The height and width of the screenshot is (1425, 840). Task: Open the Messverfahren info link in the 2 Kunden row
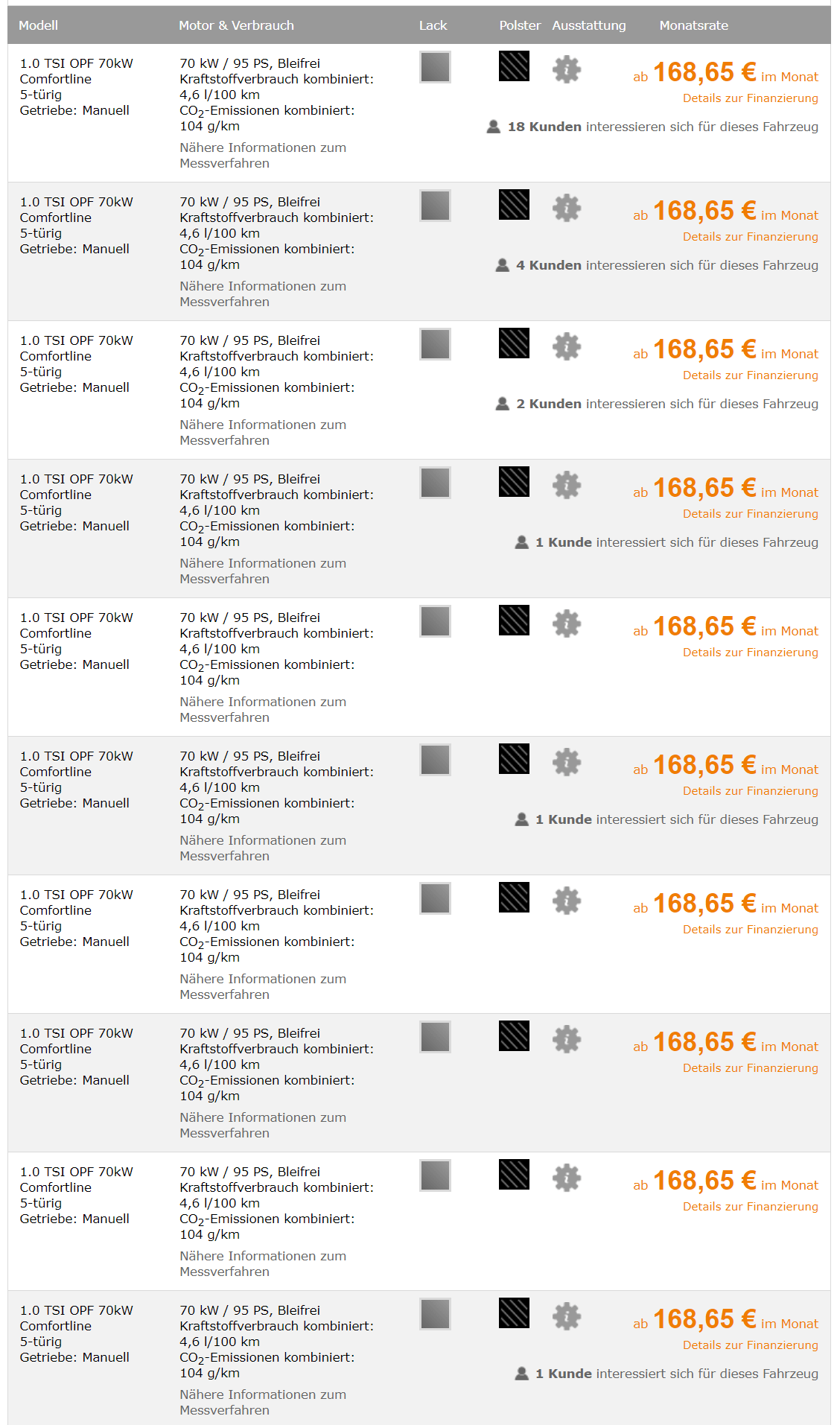tap(263, 433)
